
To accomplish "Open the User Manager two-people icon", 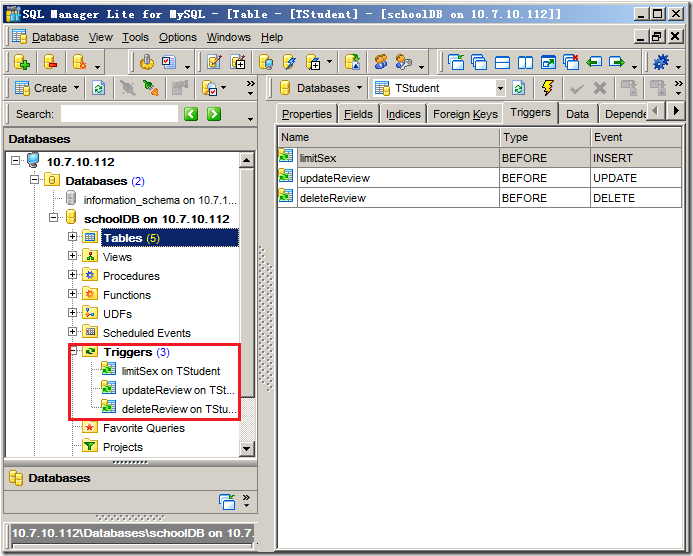I will click(381, 62).
